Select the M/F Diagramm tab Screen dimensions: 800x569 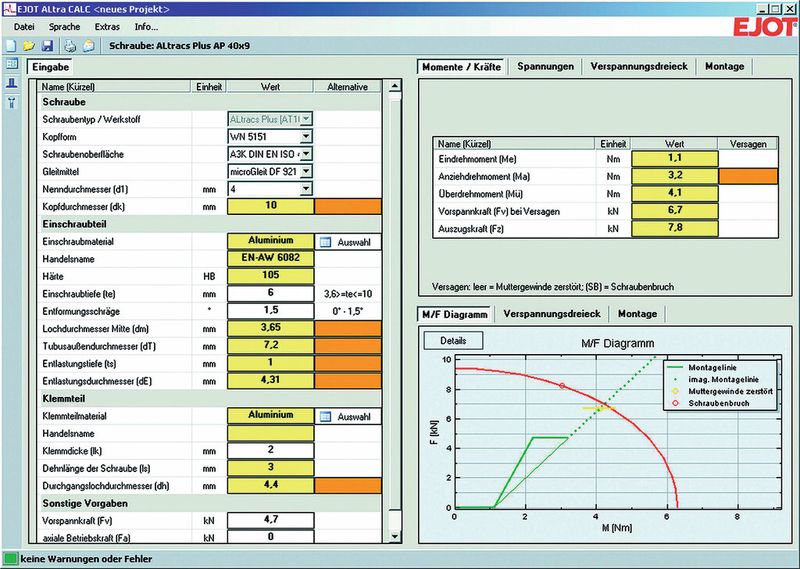tap(455, 314)
